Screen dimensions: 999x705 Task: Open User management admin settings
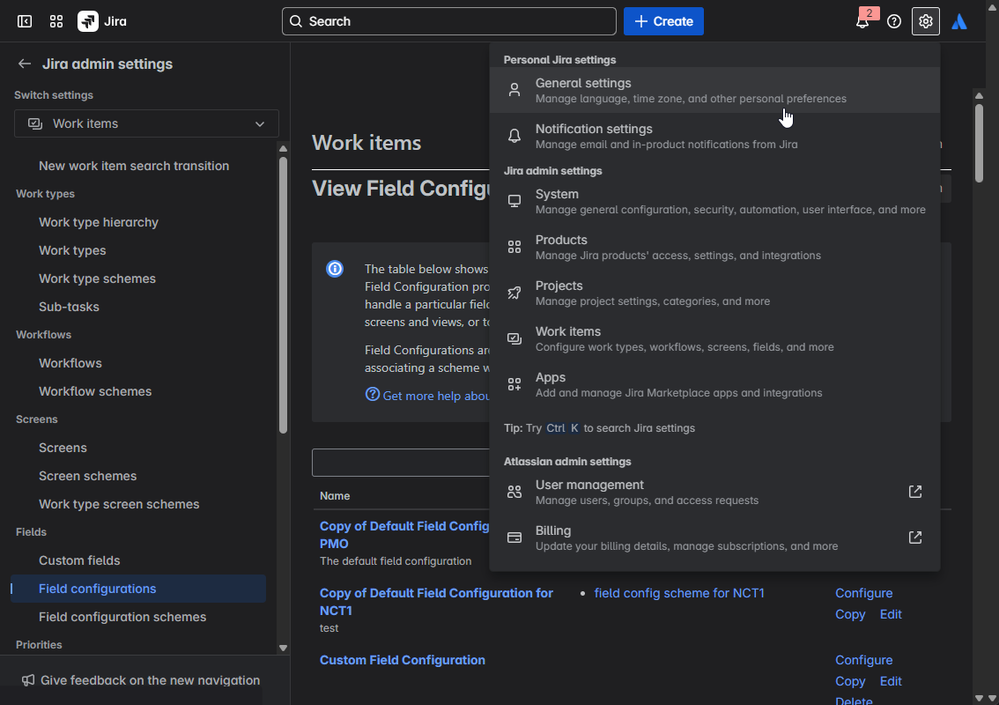[715, 492]
